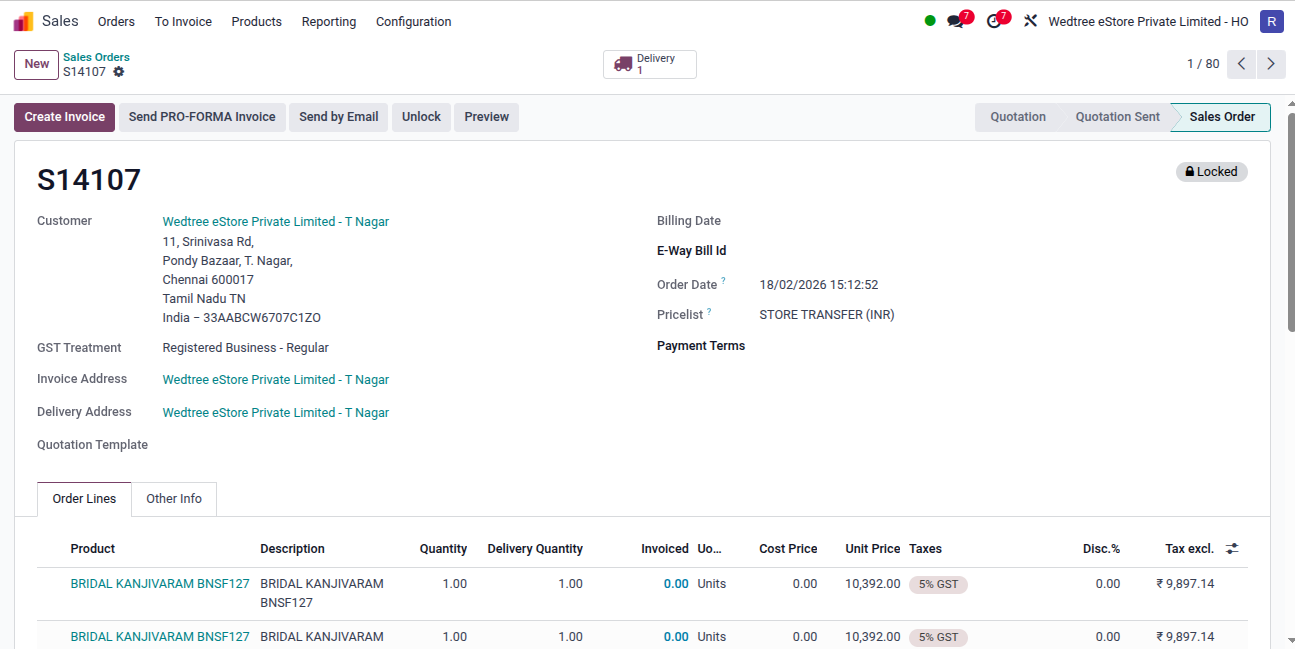Select the Quotation Sent status stage
This screenshot has width=1295, height=649.
[x=1117, y=117]
